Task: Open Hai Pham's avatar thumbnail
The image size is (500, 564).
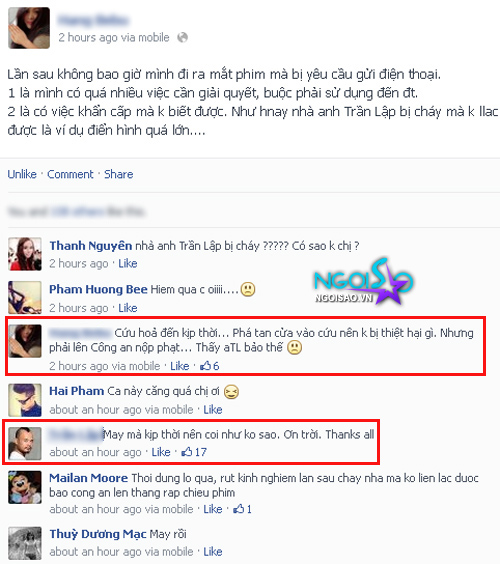Action: click(x=25, y=400)
